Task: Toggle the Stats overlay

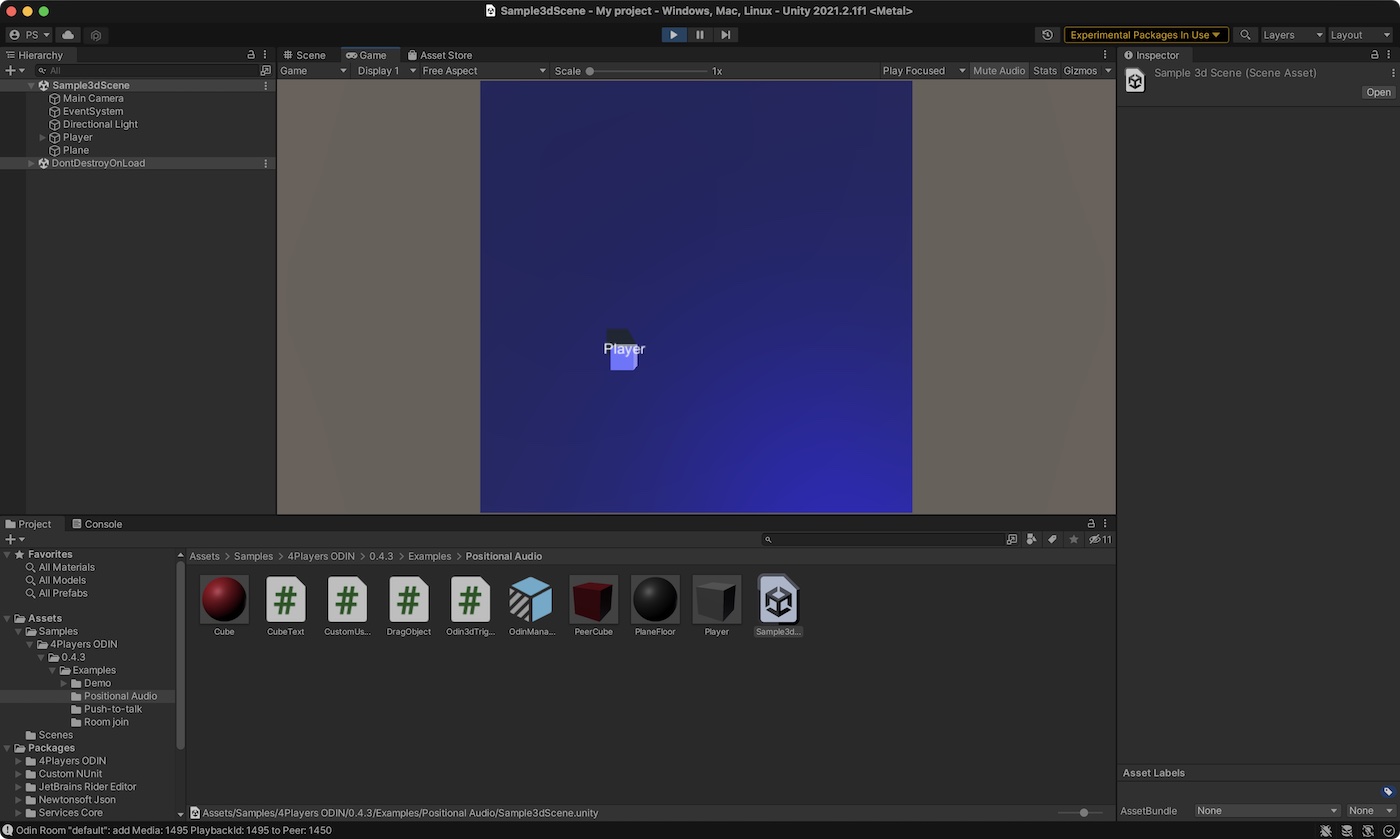Action: [x=1045, y=71]
